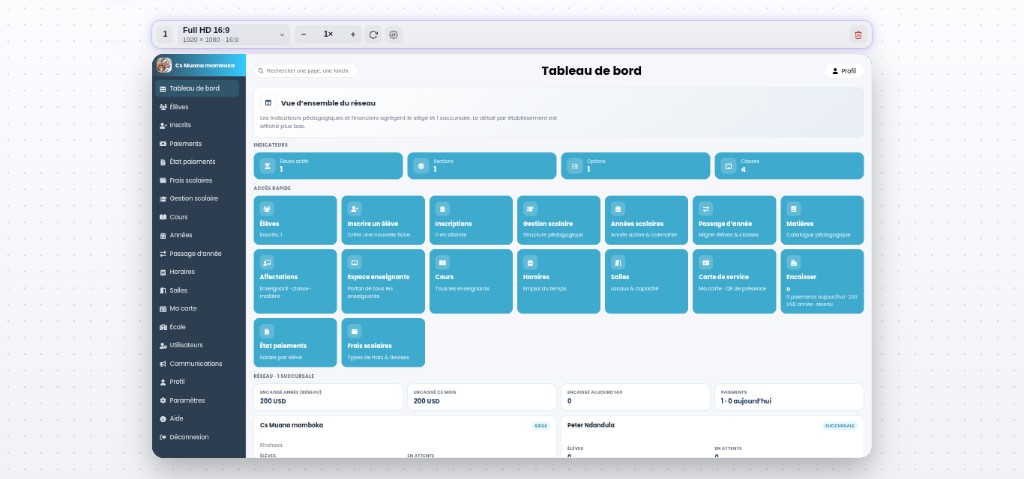This screenshot has width=1024, height=479.
Task: Click the Déconnexion logout icon
Action: (163, 437)
